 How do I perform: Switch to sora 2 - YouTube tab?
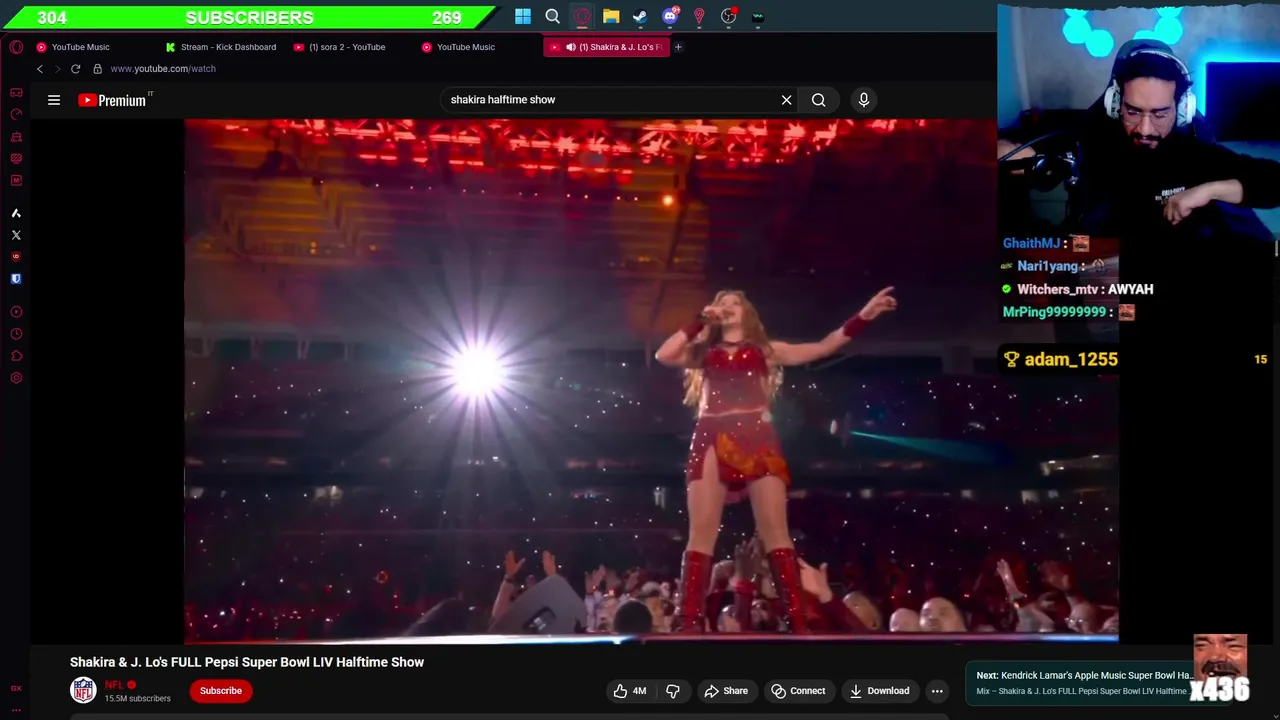[347, 47]
